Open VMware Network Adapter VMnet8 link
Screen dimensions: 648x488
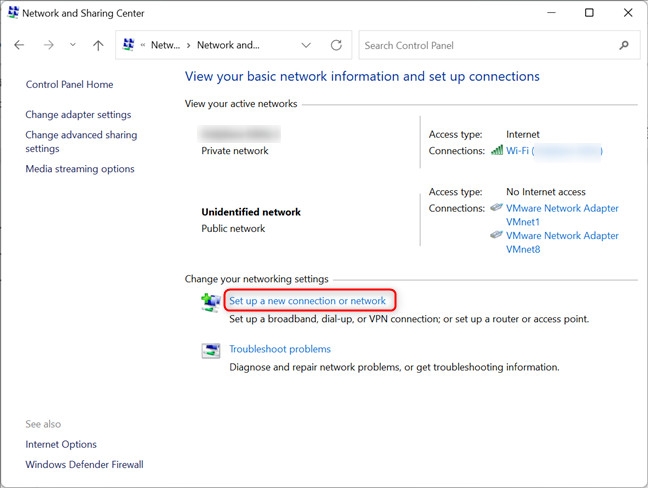(562, 242)
